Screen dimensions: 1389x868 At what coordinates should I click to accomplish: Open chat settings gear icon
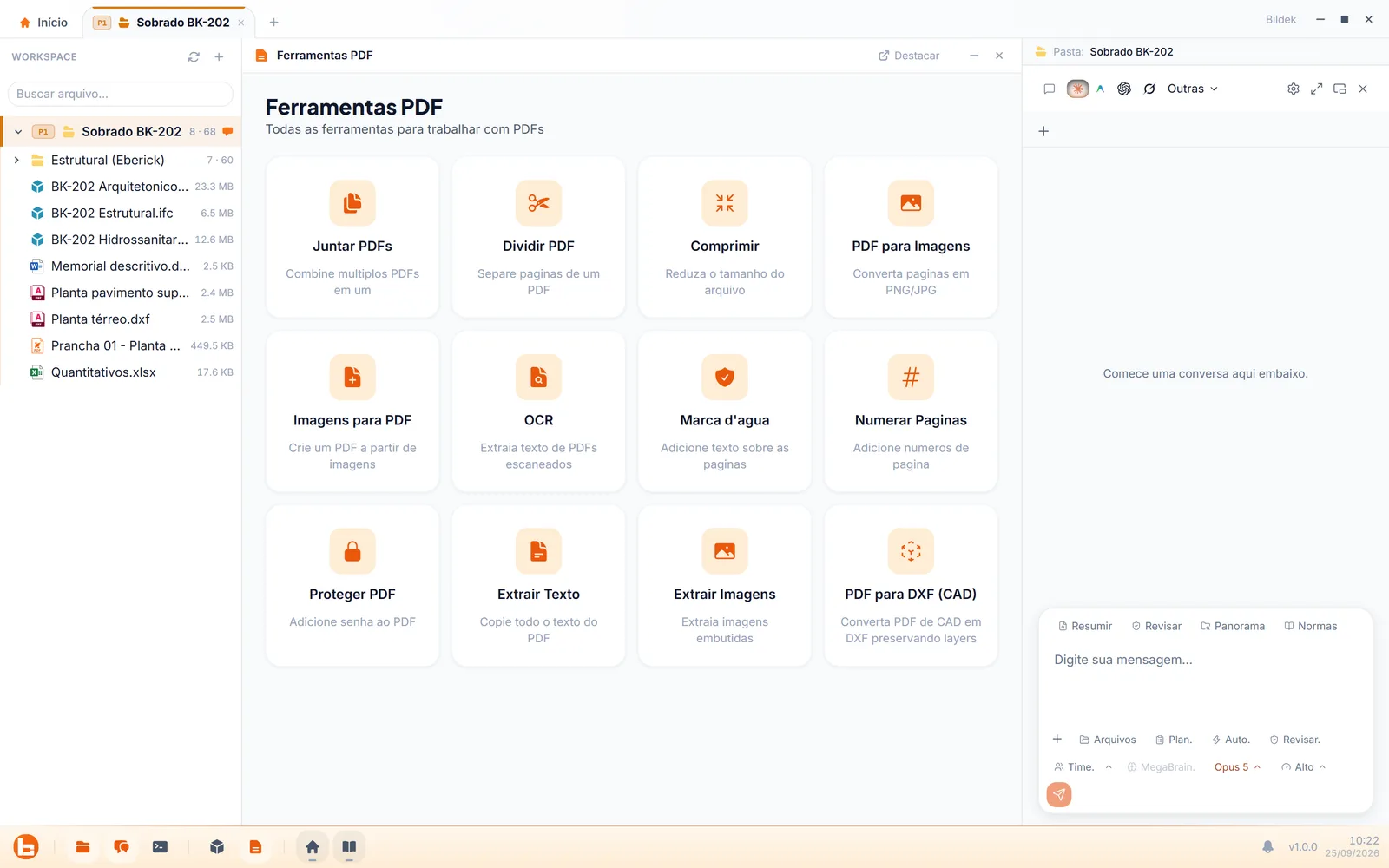tap(1294, 89)
